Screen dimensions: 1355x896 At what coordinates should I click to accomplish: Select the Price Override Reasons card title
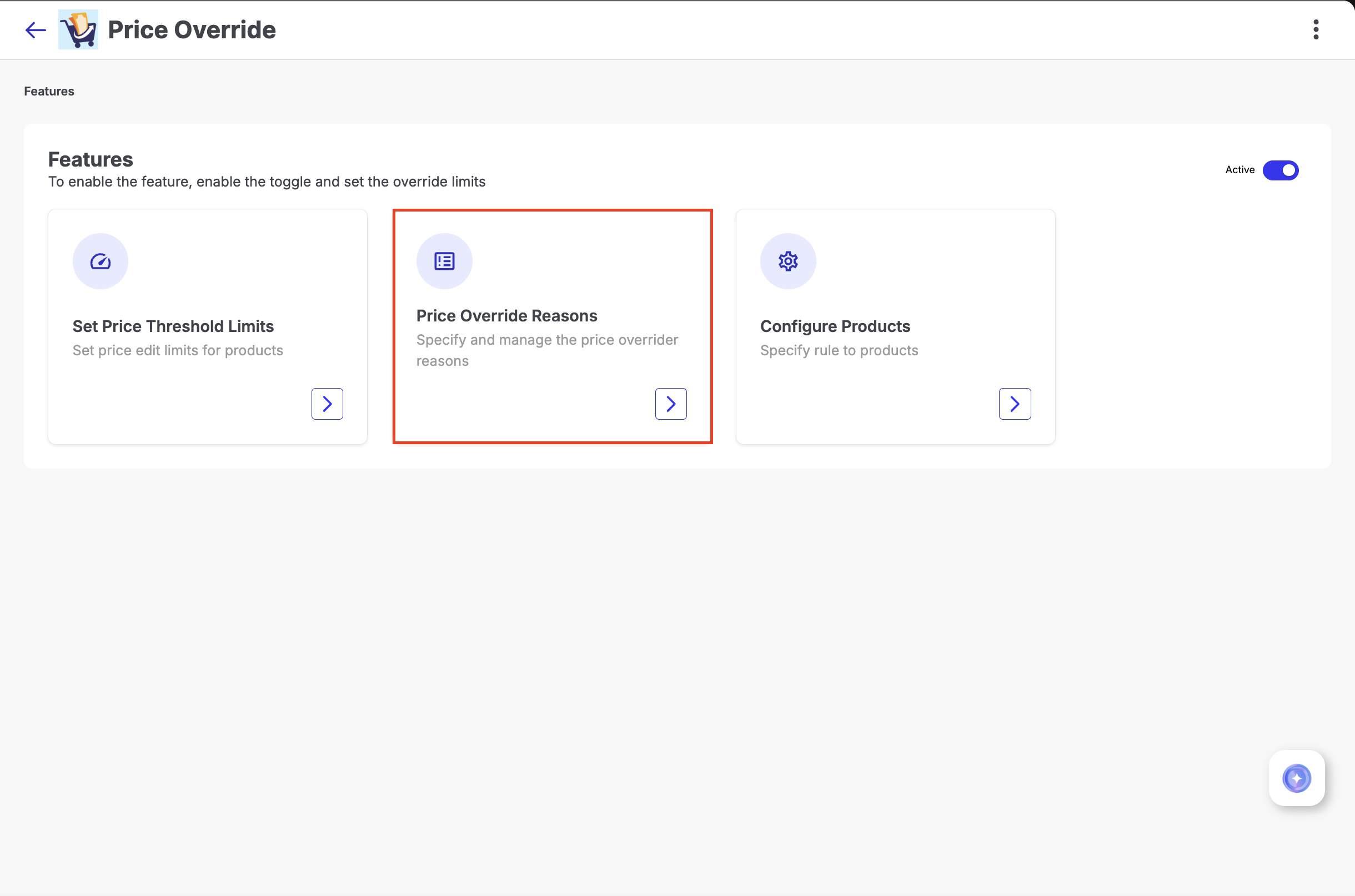(x=506, y=316)
